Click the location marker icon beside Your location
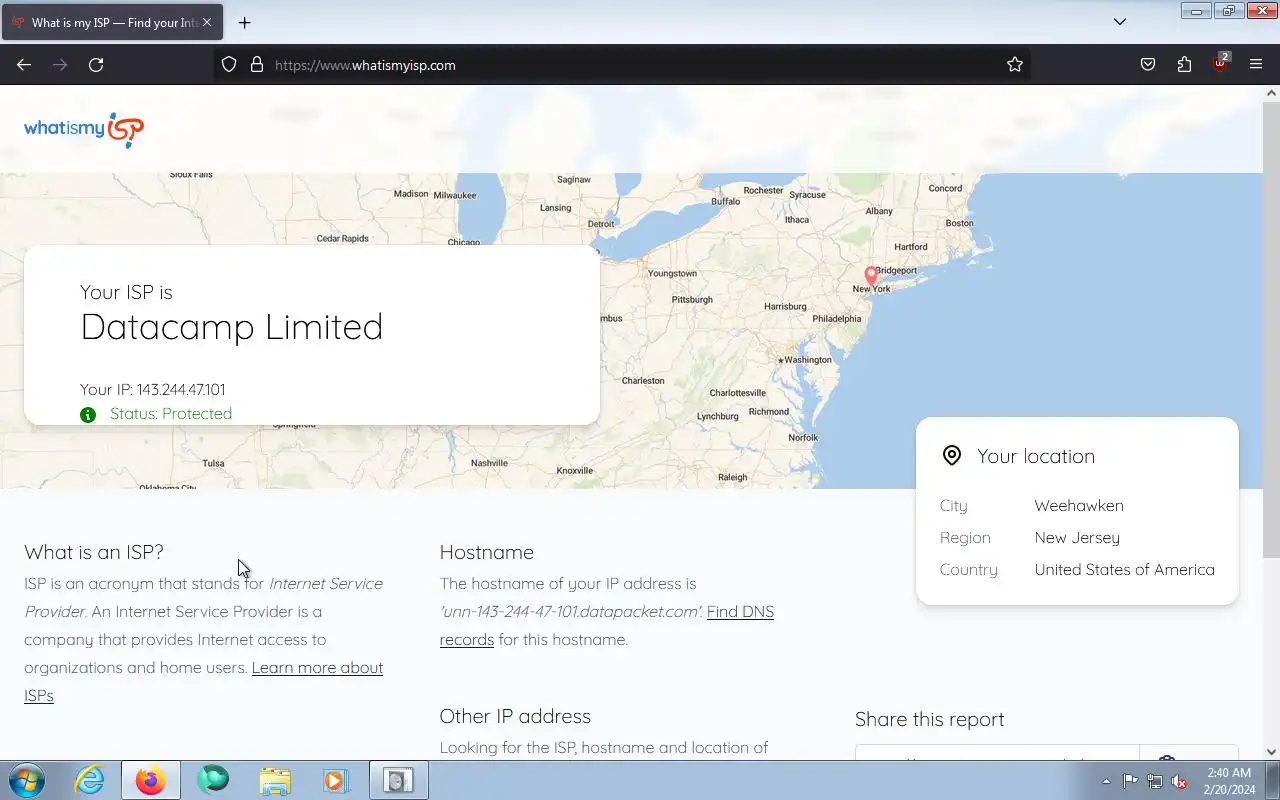 click(952, 456)
